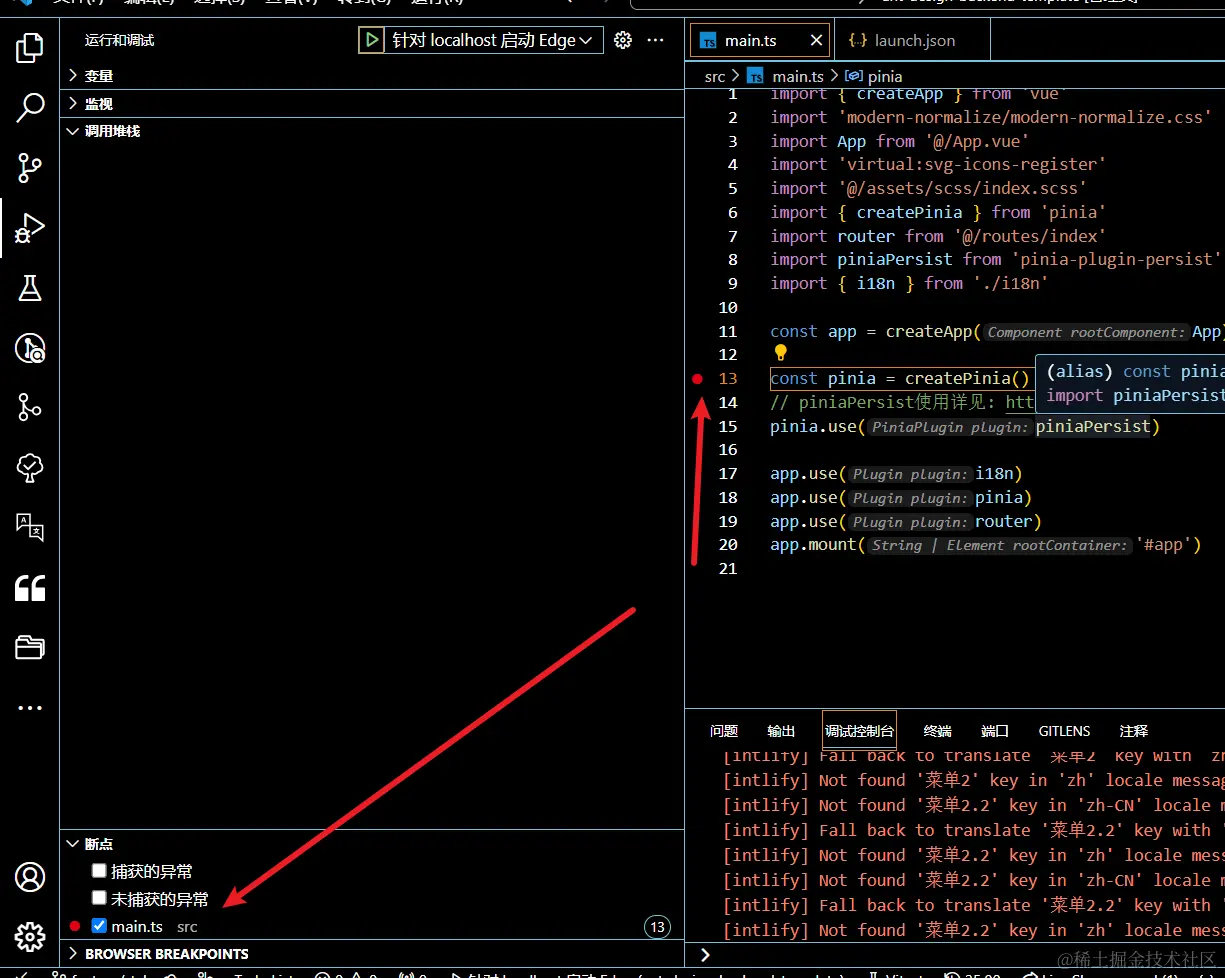Screen dimensions: 1225x978
Task: Click the lightbulb code action on line 12
Action: 781,353
